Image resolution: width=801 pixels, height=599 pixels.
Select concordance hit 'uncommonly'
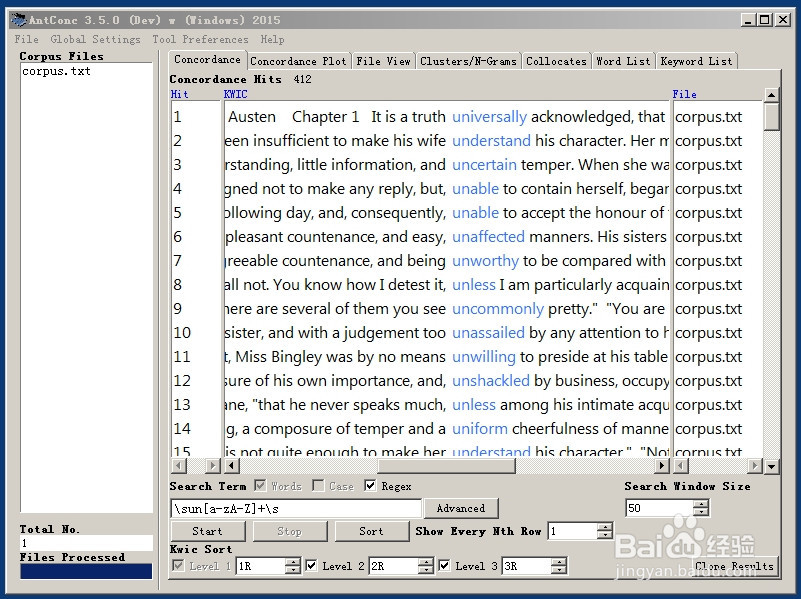(x=498, y=309)
